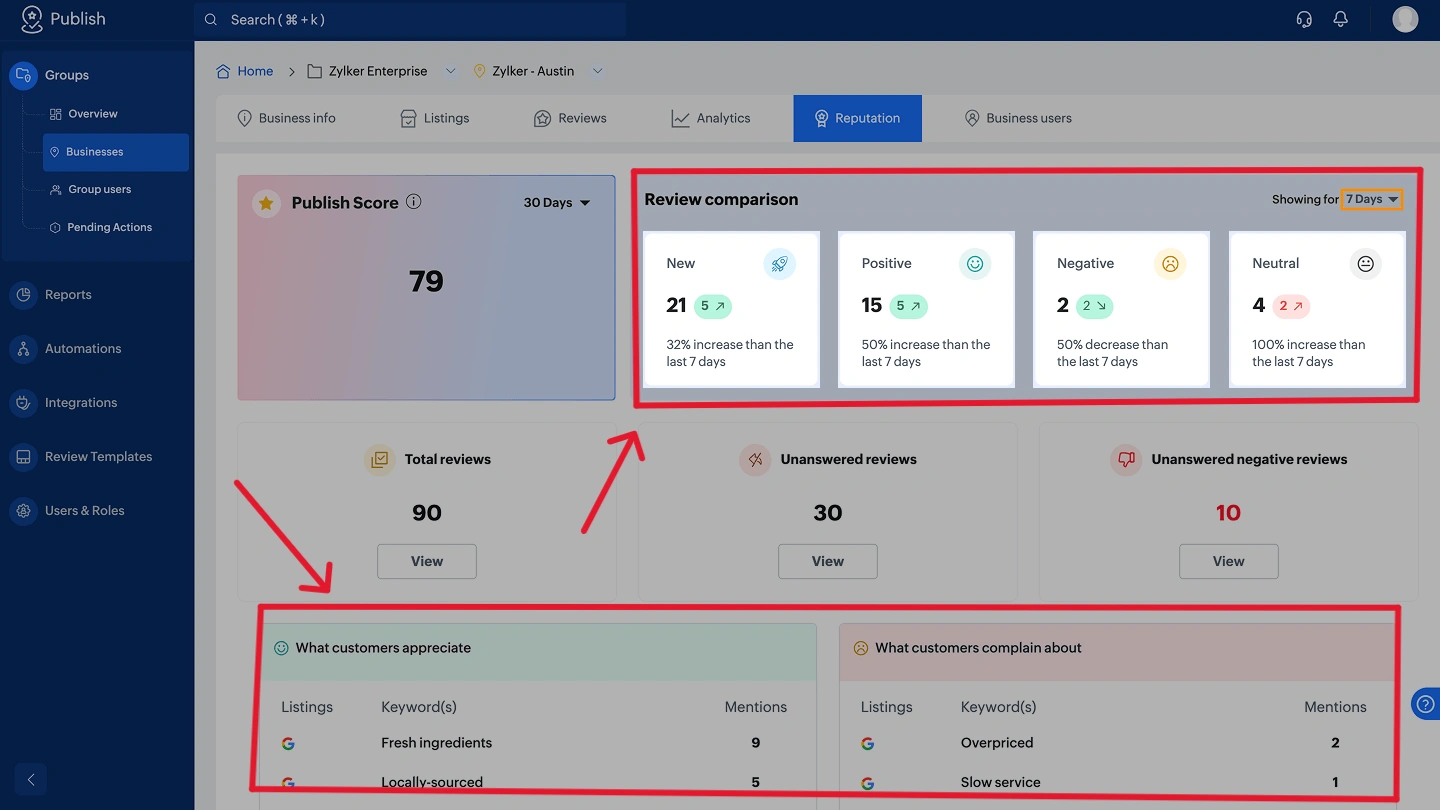
Task: Click the search input field
Action: point(410,20)
